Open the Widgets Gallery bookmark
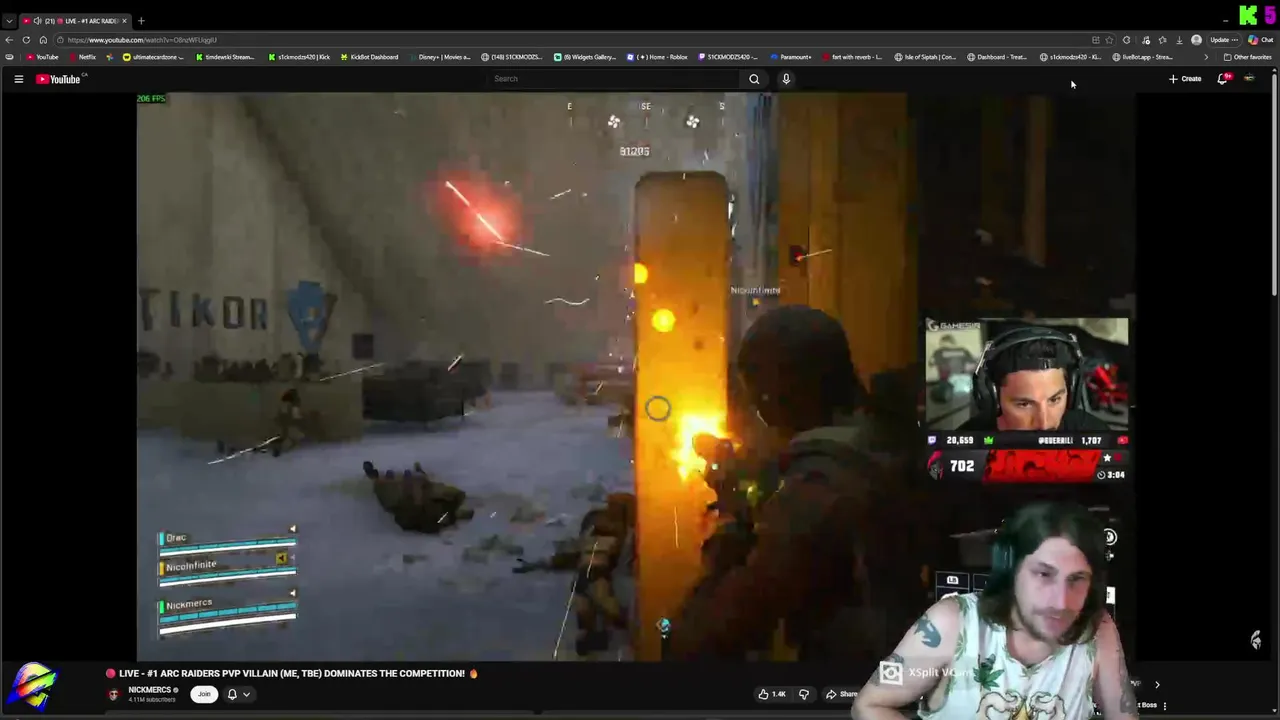 (x=585, y=57)
